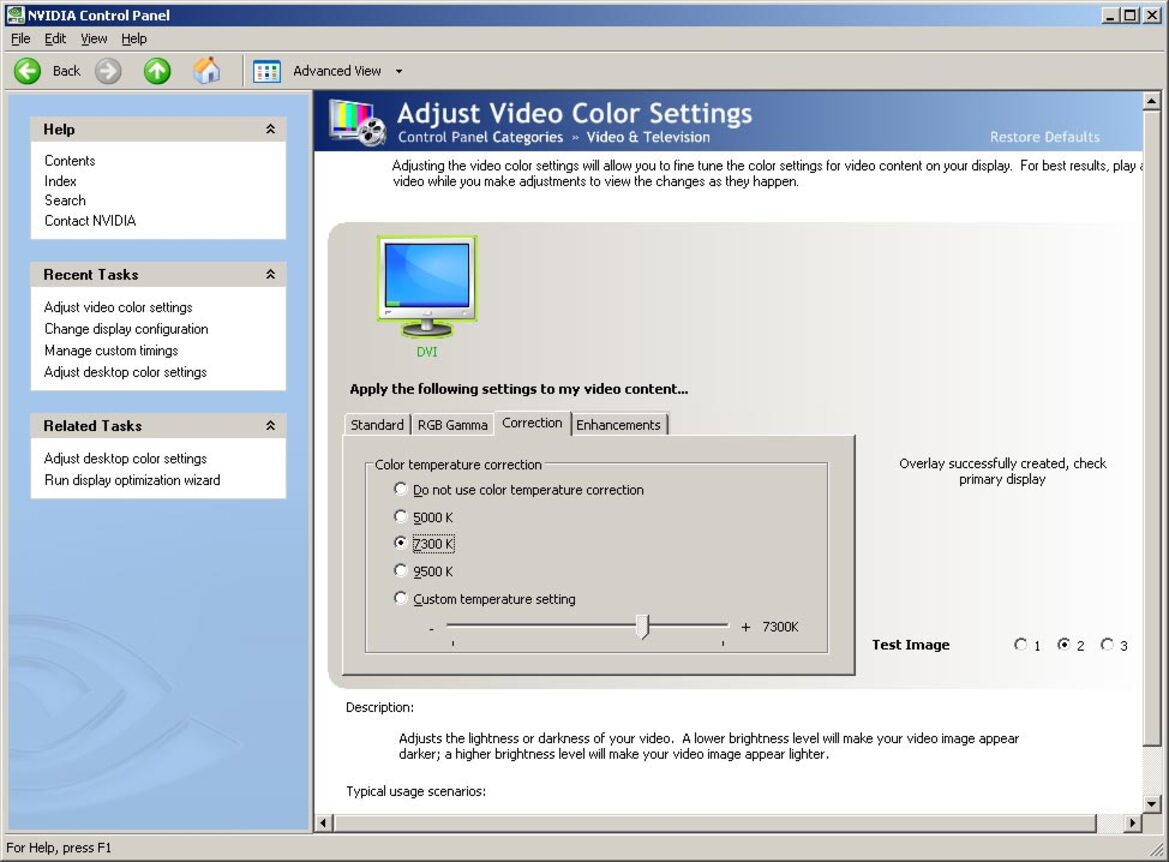Collapse the Related Tasks panel

(x=271, y=426)
